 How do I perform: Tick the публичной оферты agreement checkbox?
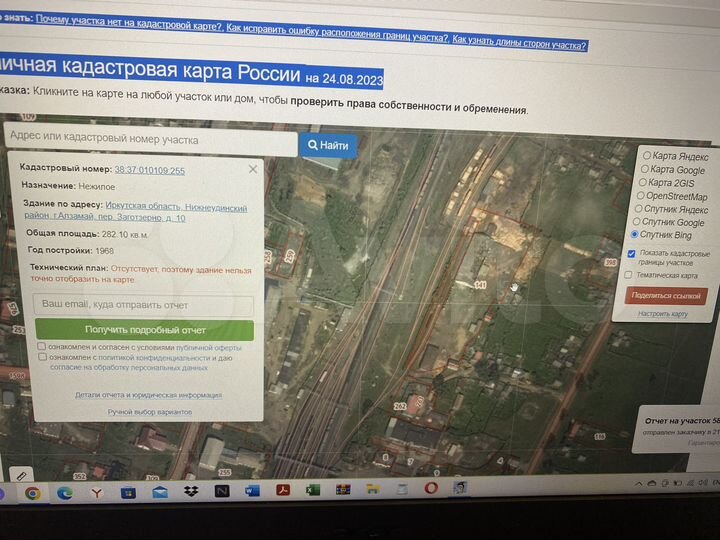[x=41, y=347]
